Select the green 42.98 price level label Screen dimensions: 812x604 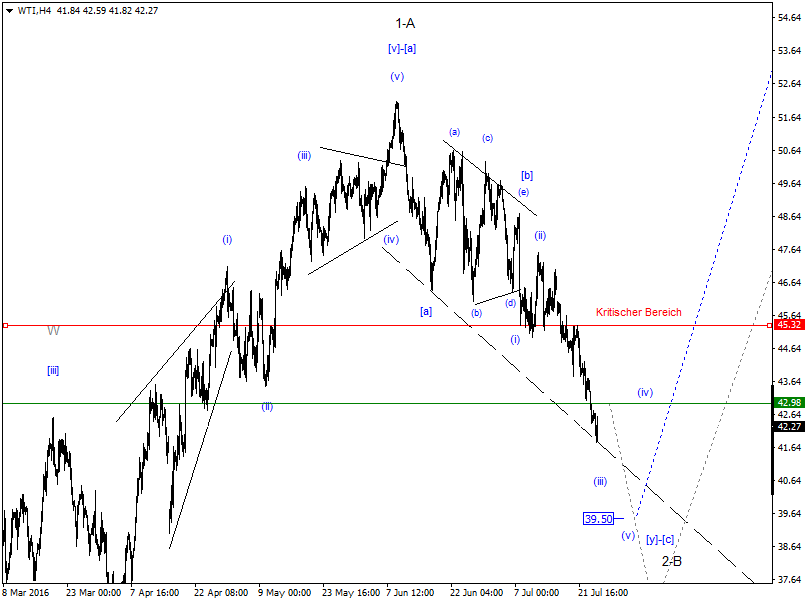[x=789, y=403]
